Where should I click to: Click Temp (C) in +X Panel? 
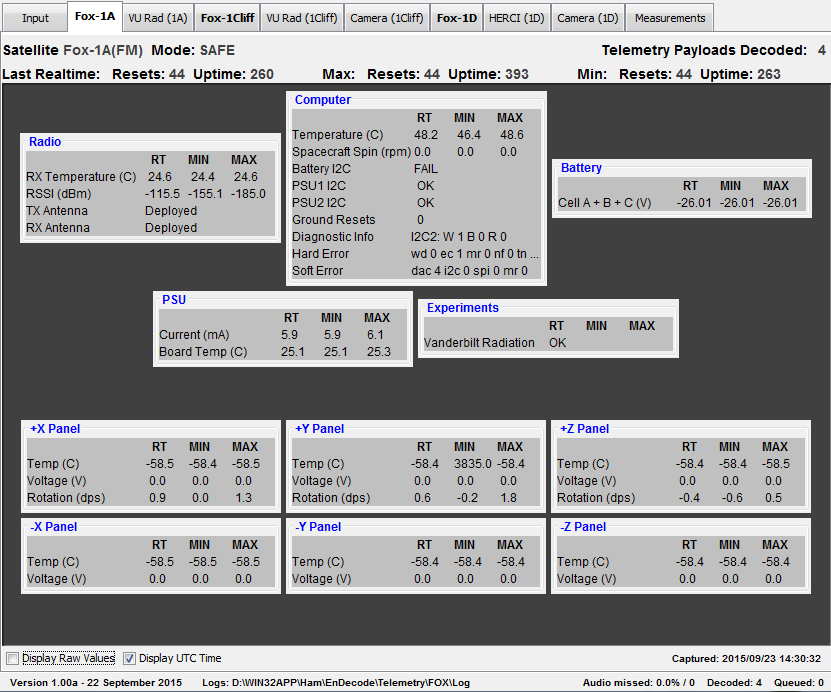[53, 464]
